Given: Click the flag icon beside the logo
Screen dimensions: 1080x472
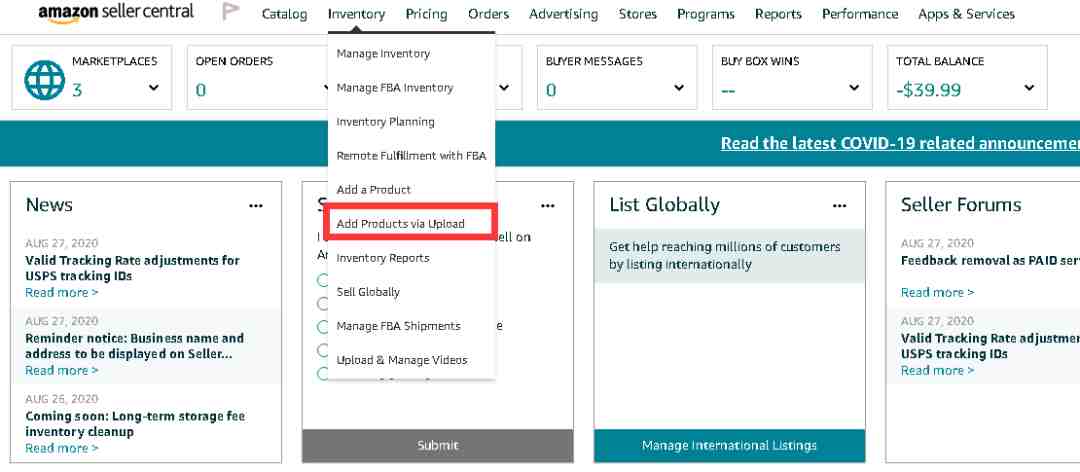Looking at the screenshot, I should (x=231, y=12).
